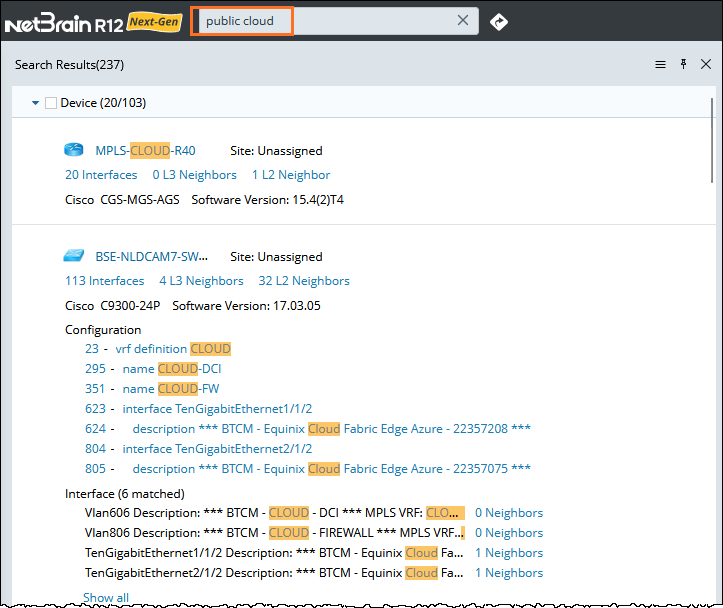The height and width of the screenshot is (608, 723).
Task: Open 0 Neighbors for Vlan806
Action: click(x=509, y=532)
